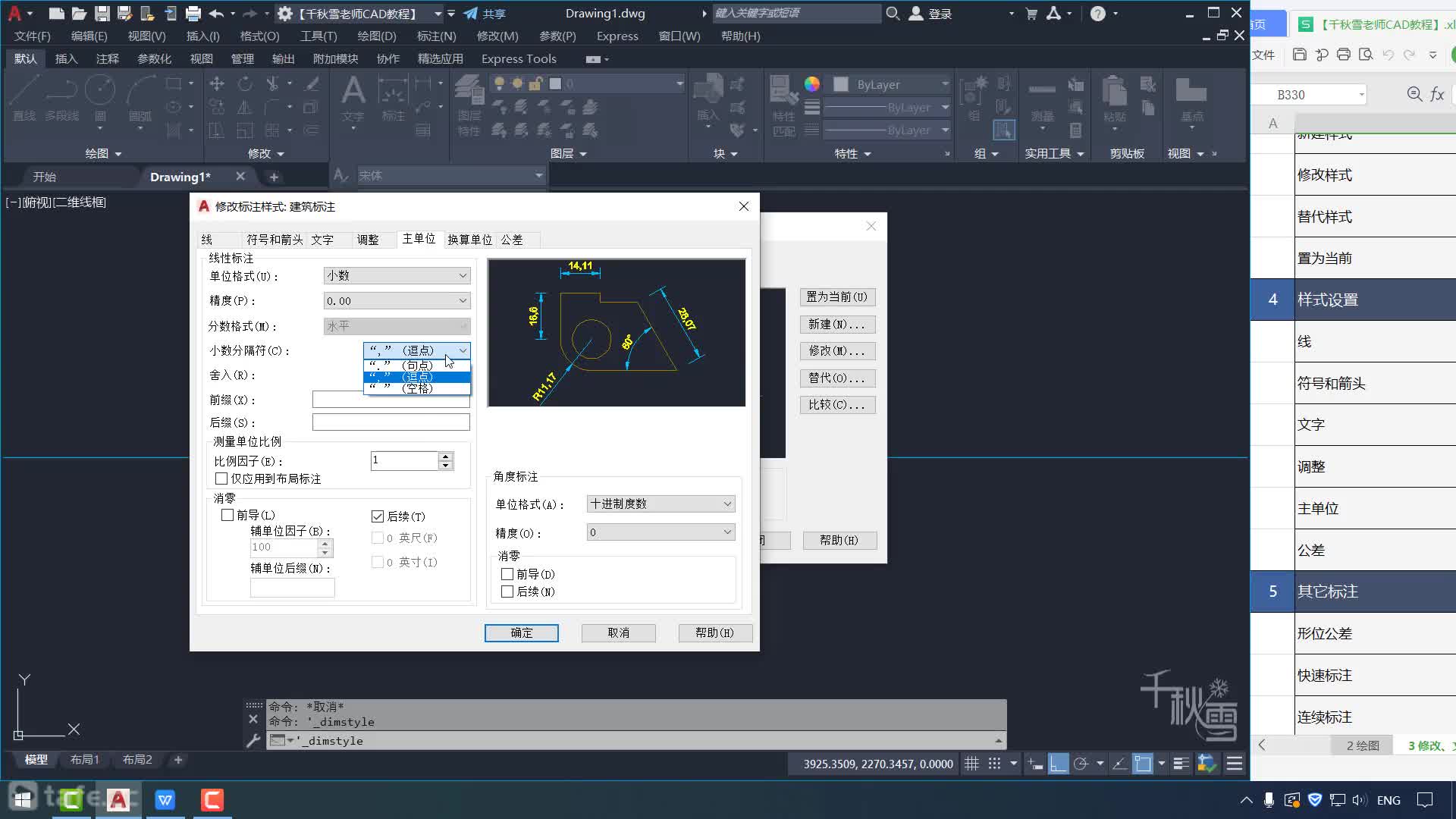Click the search magnifier icon in title bar
1456x819 pixels.
coord(893,13)
